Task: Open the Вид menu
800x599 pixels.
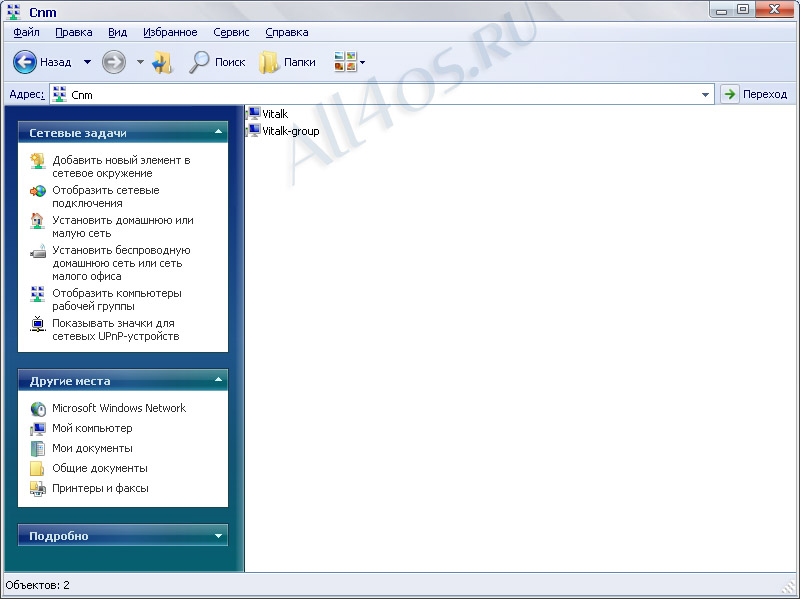Action: [117, 32]
